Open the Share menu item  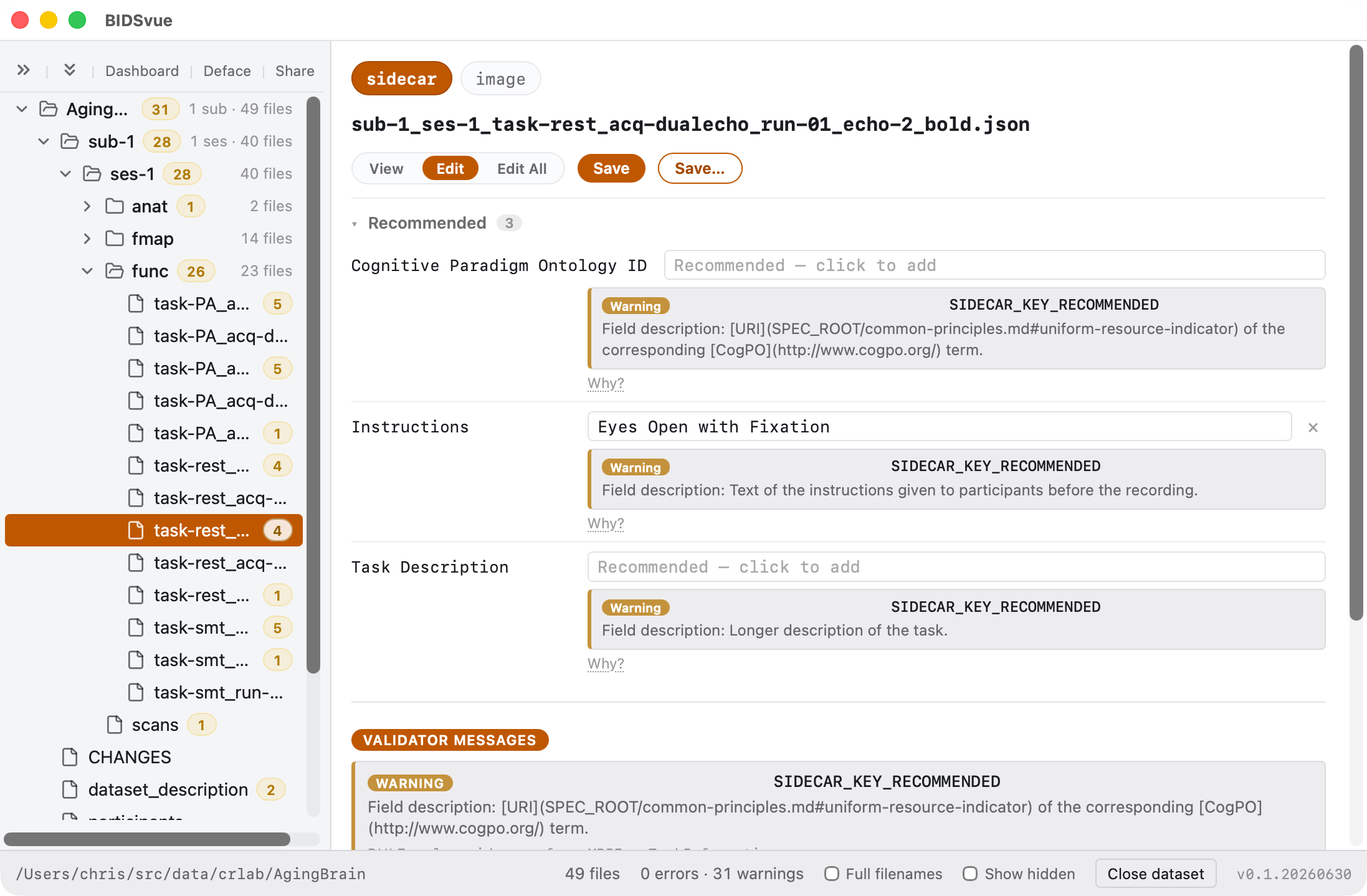295,71
